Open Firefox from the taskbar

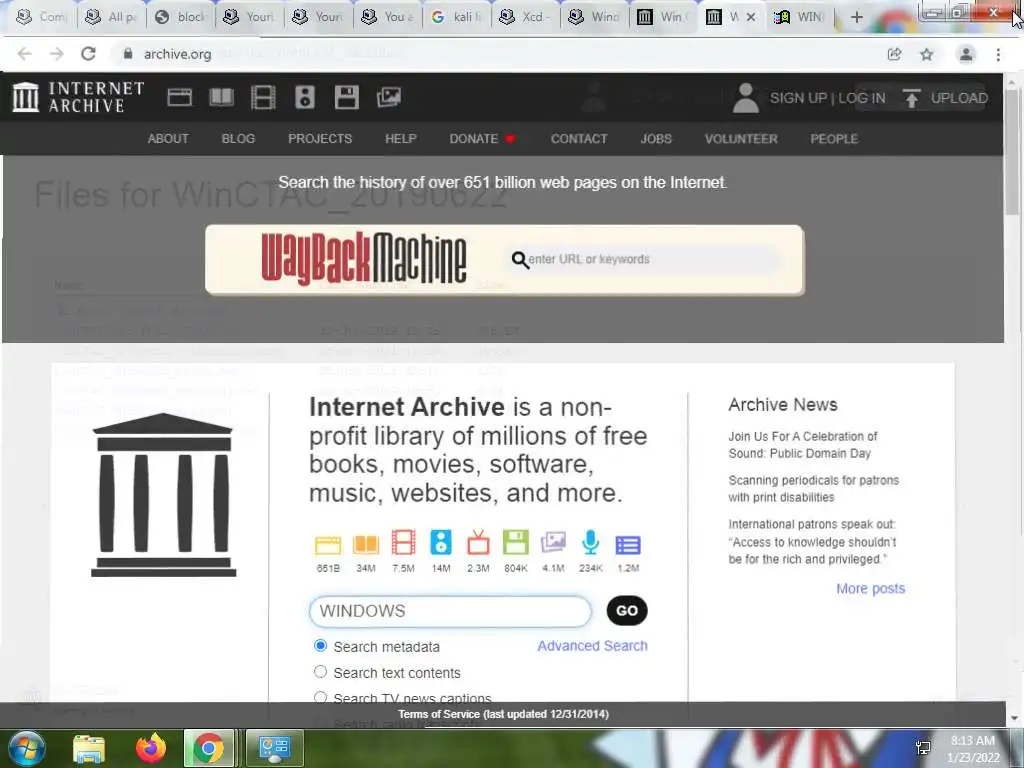click(151, 748)
